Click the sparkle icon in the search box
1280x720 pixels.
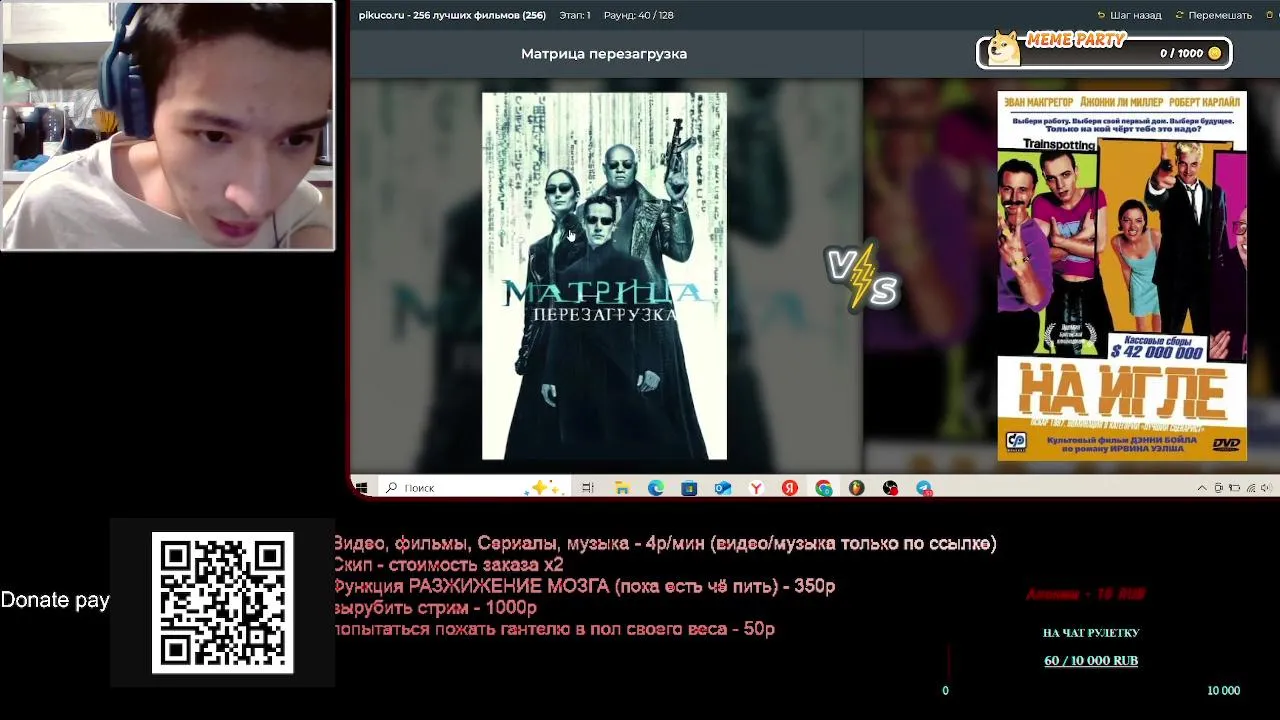click(545, 487)
